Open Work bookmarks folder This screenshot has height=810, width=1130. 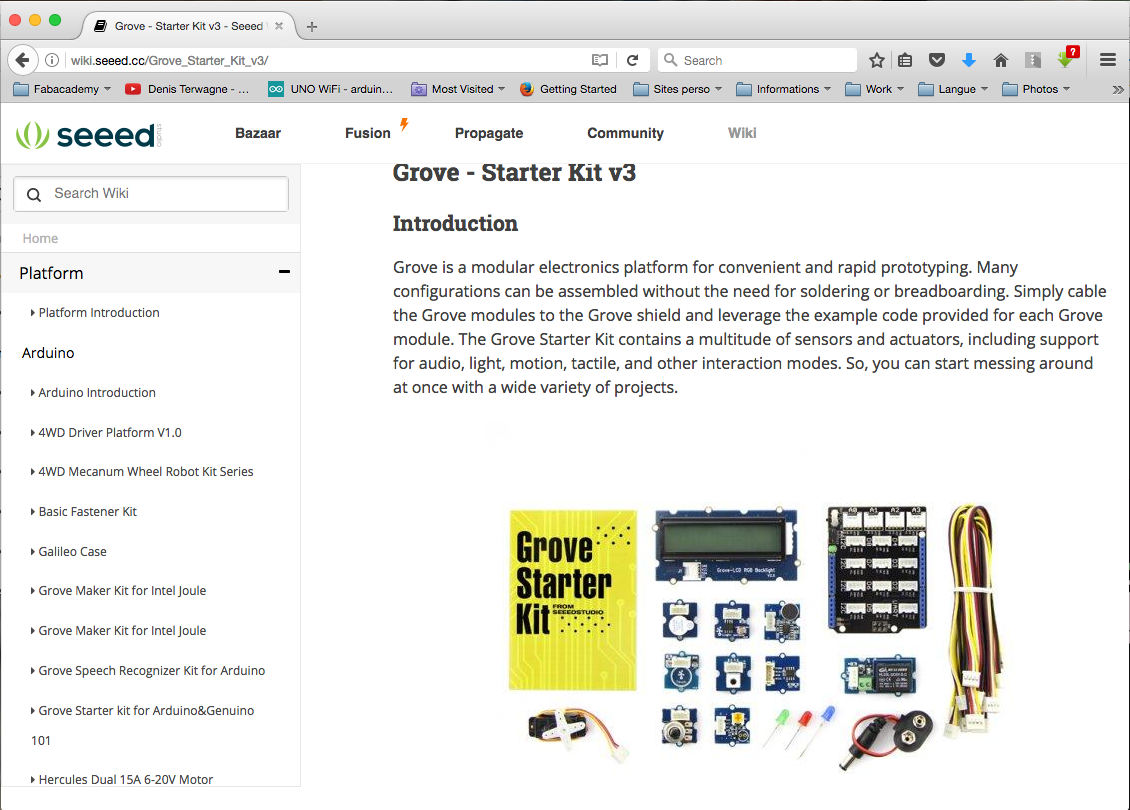tap(874, 89)
